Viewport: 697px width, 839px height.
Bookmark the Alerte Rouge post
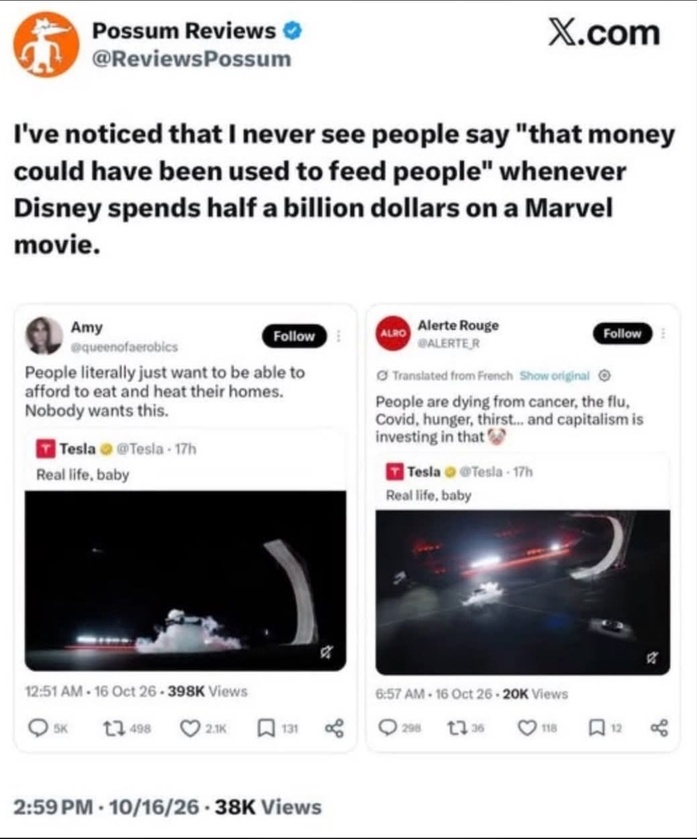(596, 728)
